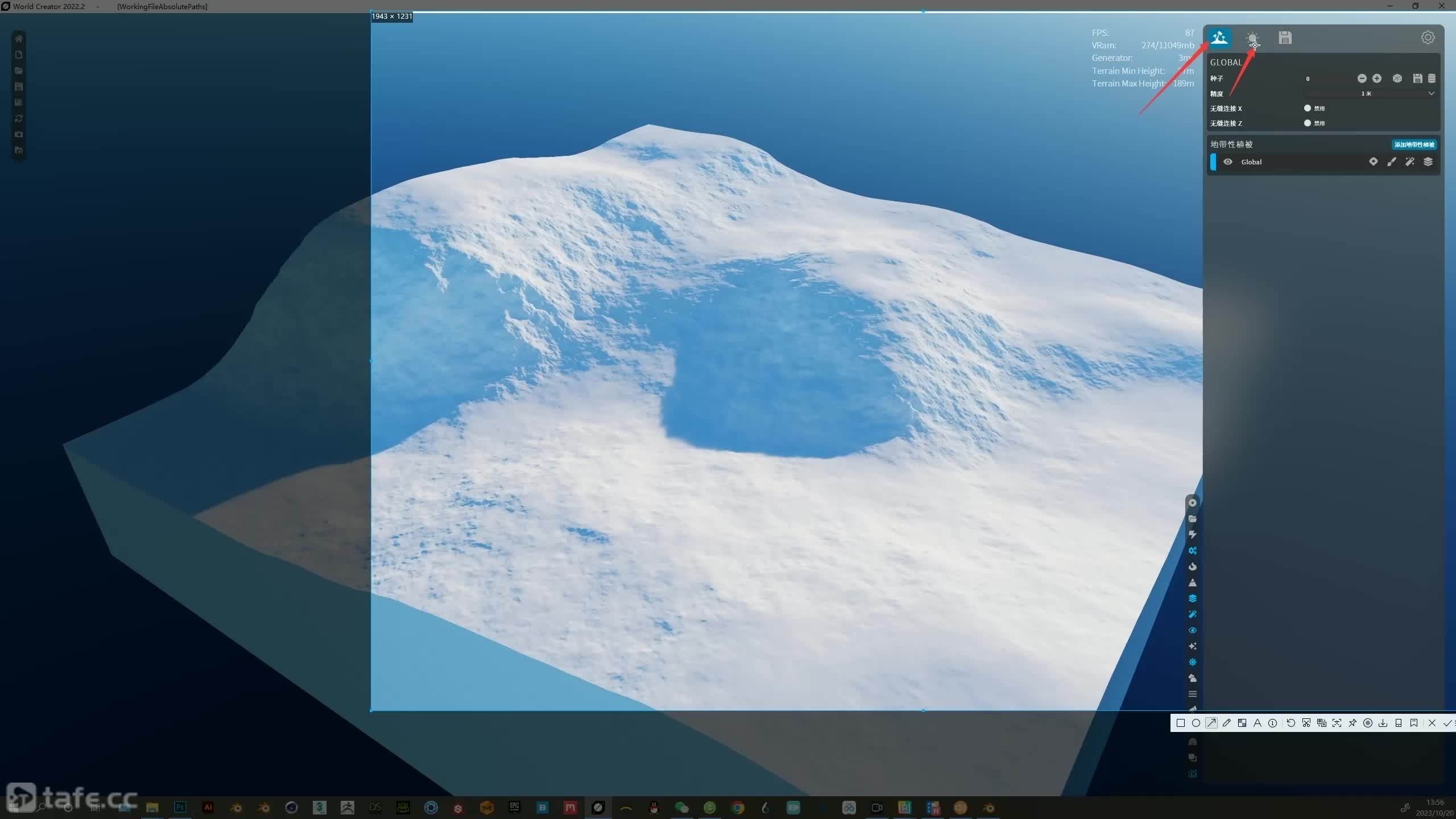This screenshot has width=1456, height=819.
Task: Toggle 无缝连接 X switch
Action: coord(1308,108)
